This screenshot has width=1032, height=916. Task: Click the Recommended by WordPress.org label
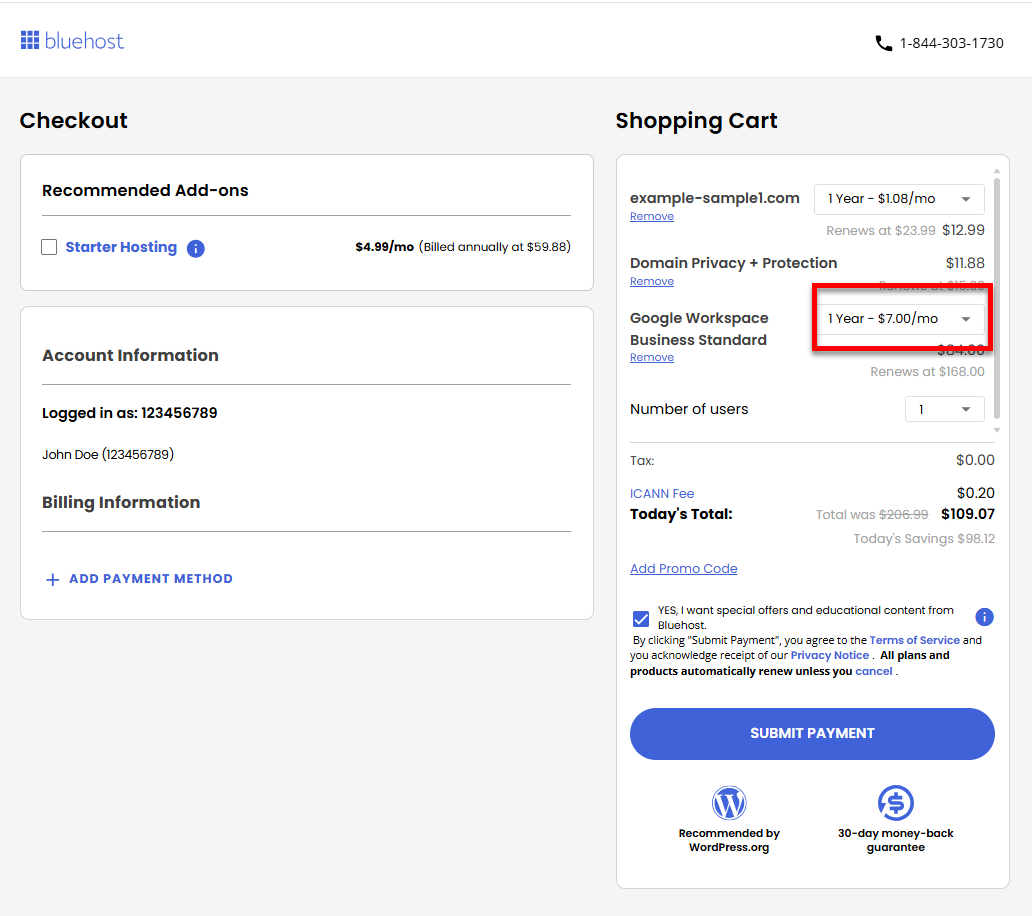click(729, 840)
